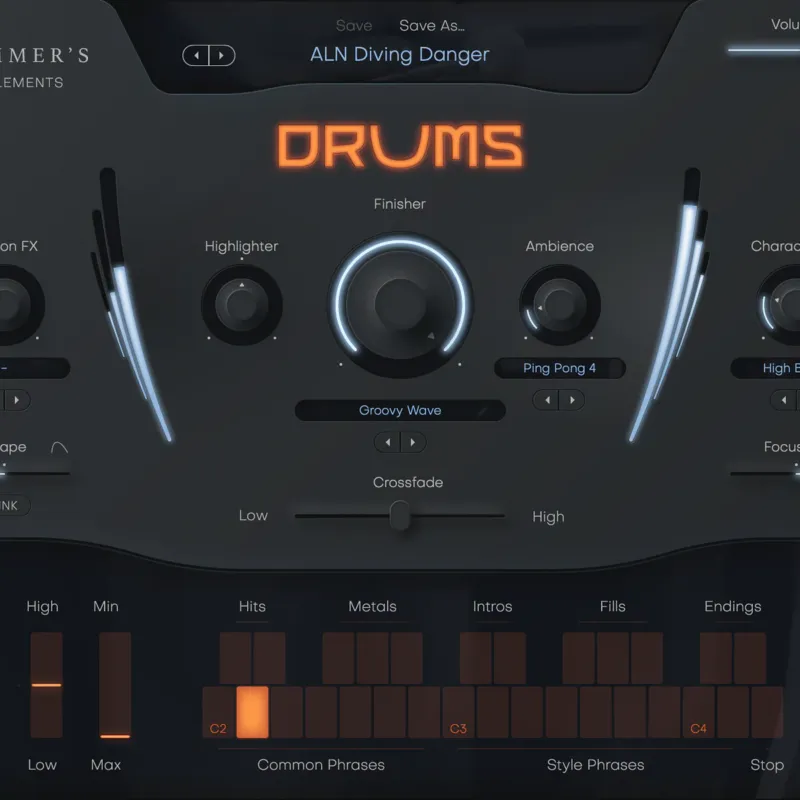Click the Crossfade Low label
800x800 pixels.
point(253,515)
